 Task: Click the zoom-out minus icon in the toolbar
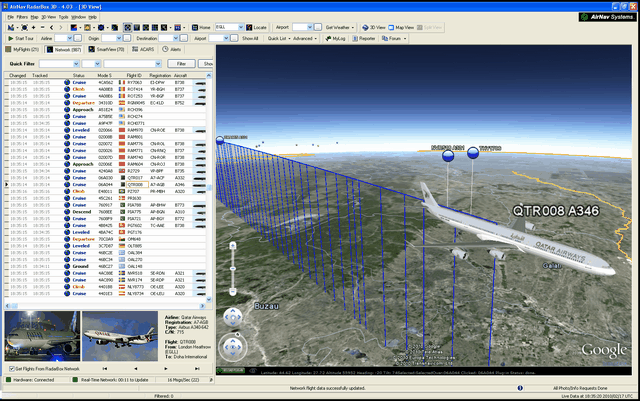42,27
